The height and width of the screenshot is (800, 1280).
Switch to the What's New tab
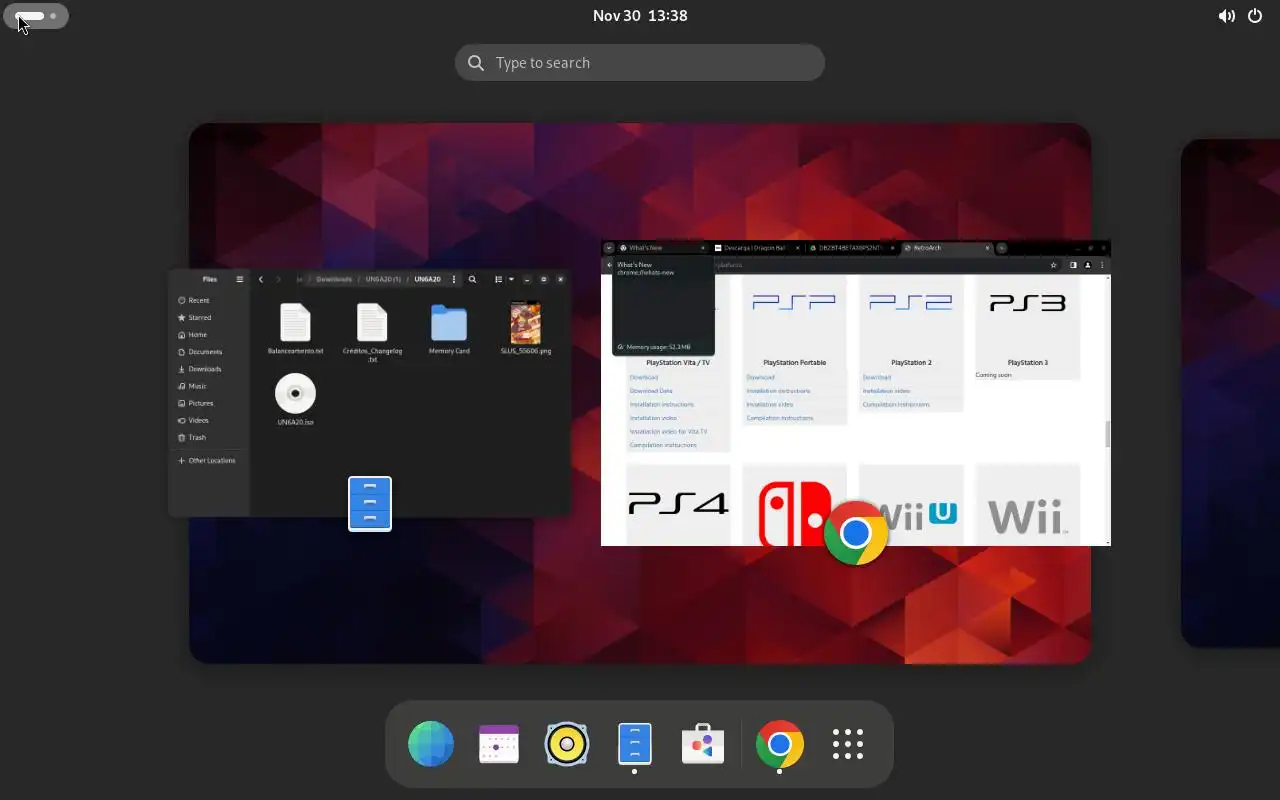coord(662,248)
